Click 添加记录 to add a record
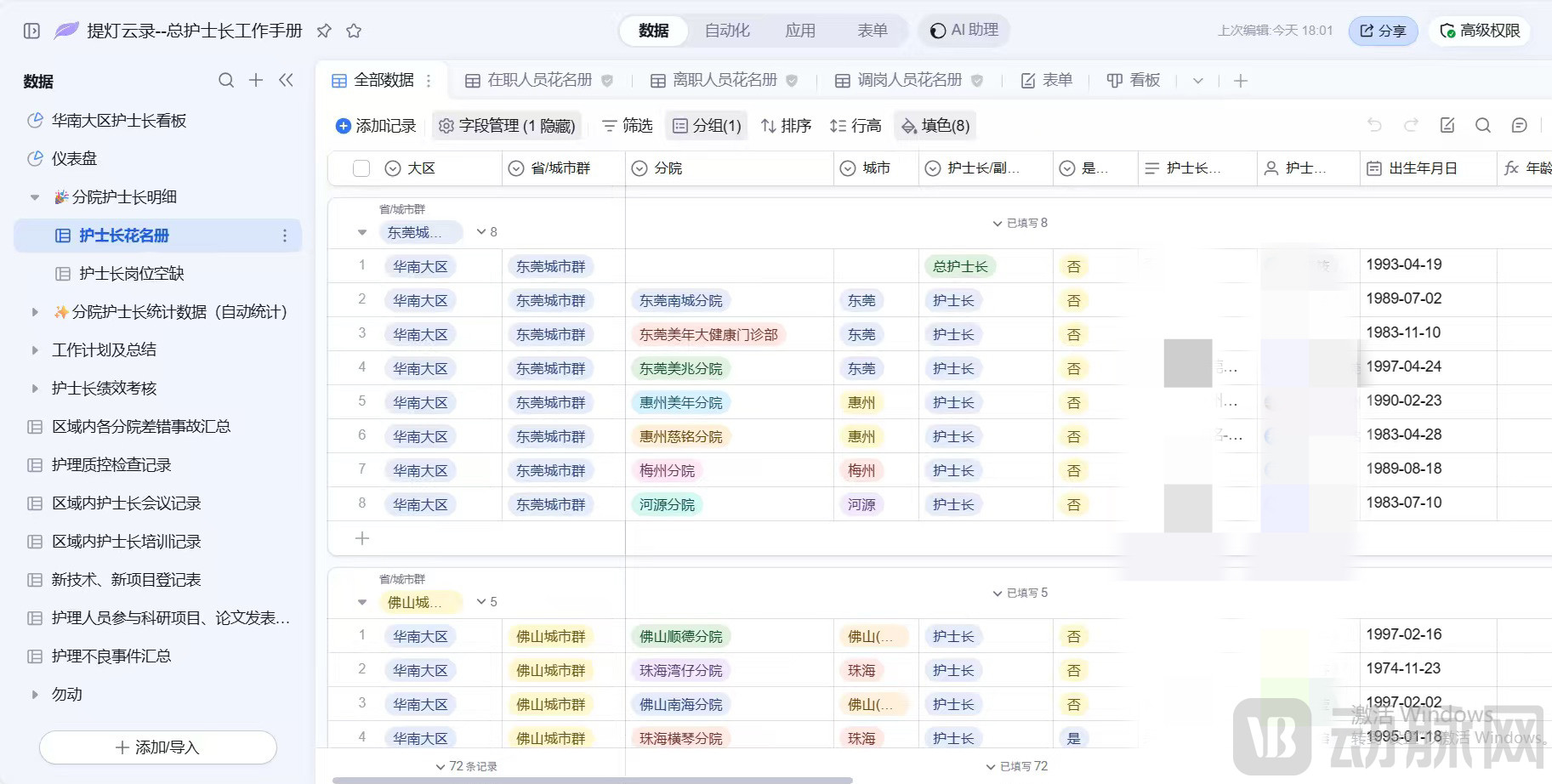The width and height of the screenshot is (1552, 784). click(x=374, y=125)
